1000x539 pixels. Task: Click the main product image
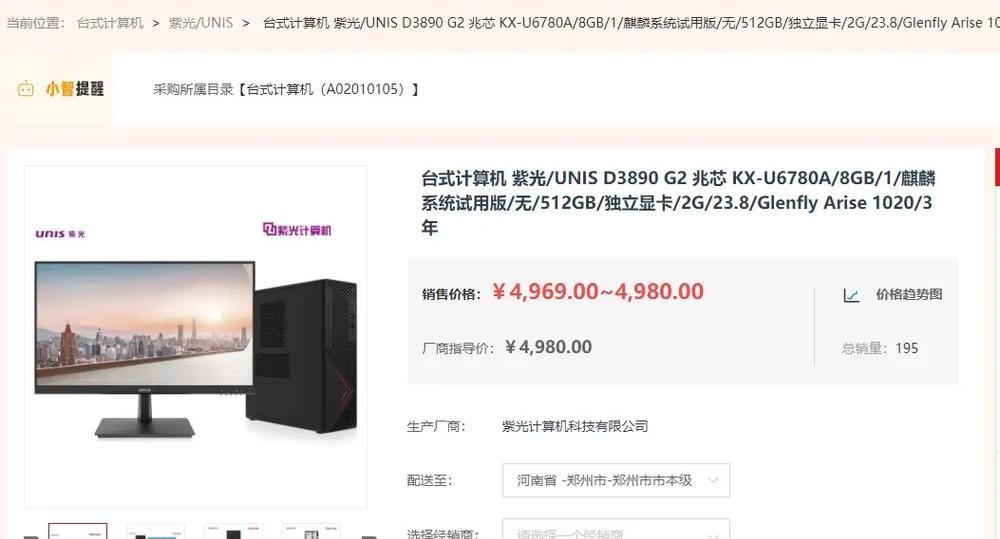coord(196,337)
